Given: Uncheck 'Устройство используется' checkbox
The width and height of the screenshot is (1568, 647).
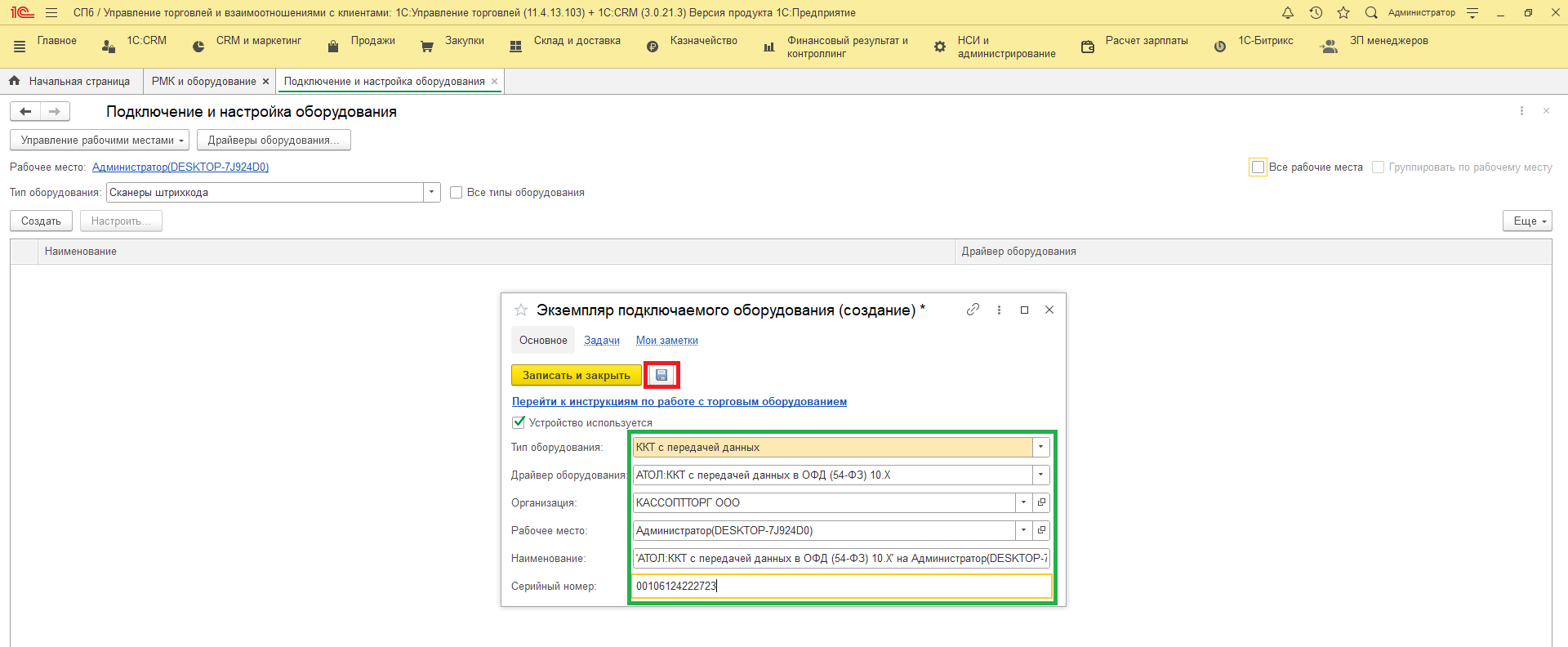Looking at the screenshot, I should [x=519, y=422].
